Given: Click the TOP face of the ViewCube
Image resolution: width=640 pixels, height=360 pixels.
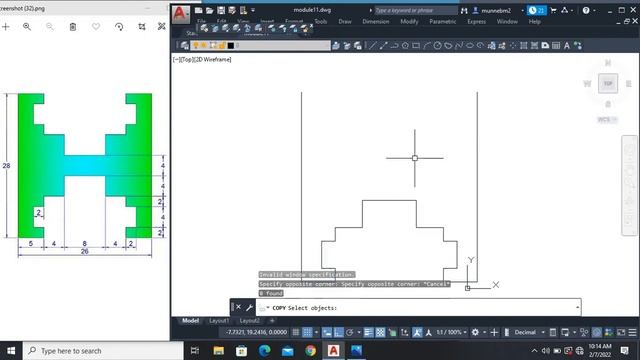Looking at the screenshot, I should click(x=608, y=83).
